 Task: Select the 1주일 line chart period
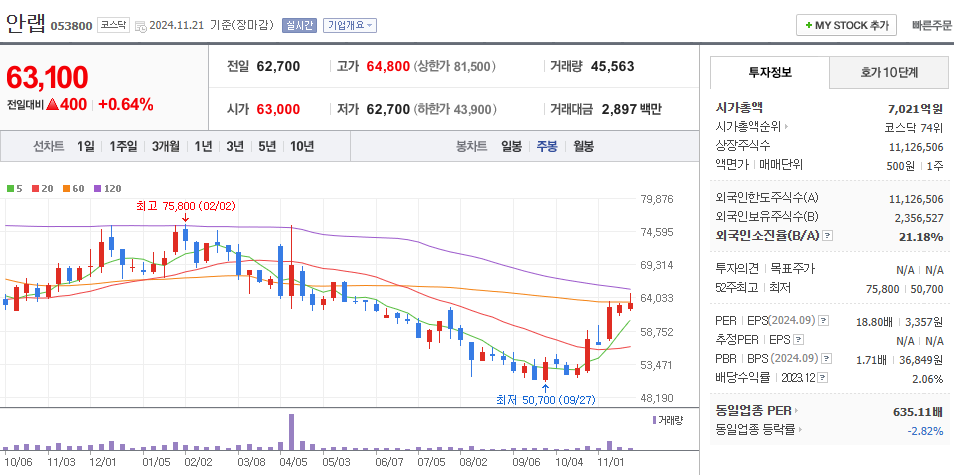pyautogui.click(x=124, y=147)
